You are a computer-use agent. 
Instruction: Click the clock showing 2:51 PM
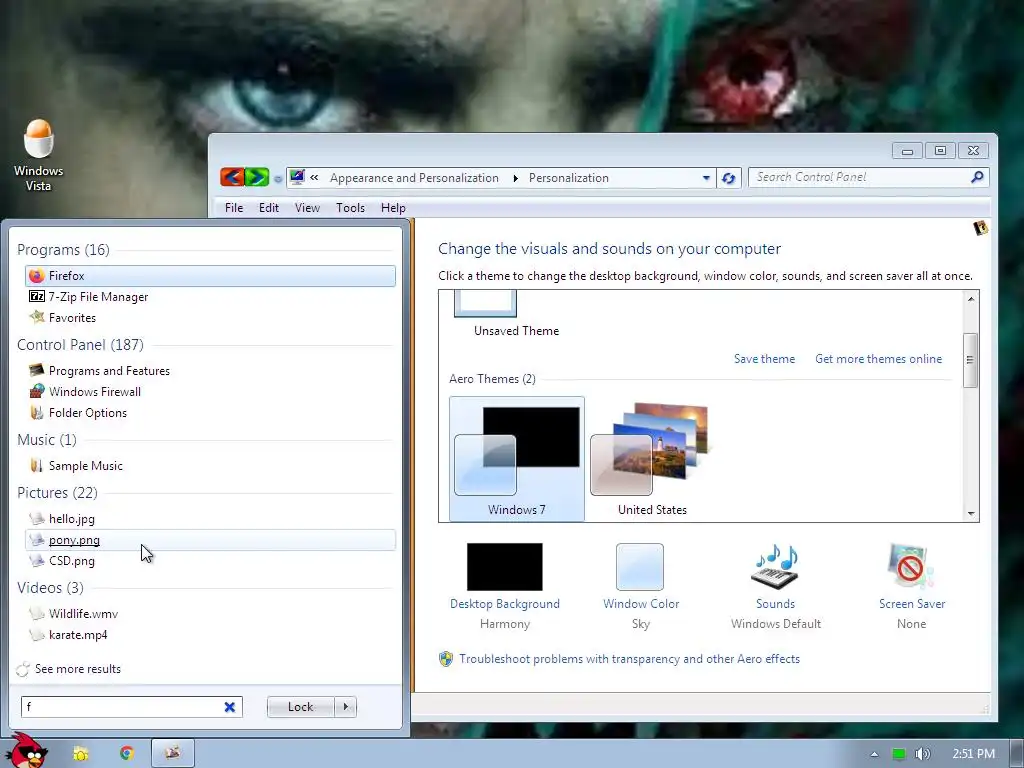click(973, 754)
